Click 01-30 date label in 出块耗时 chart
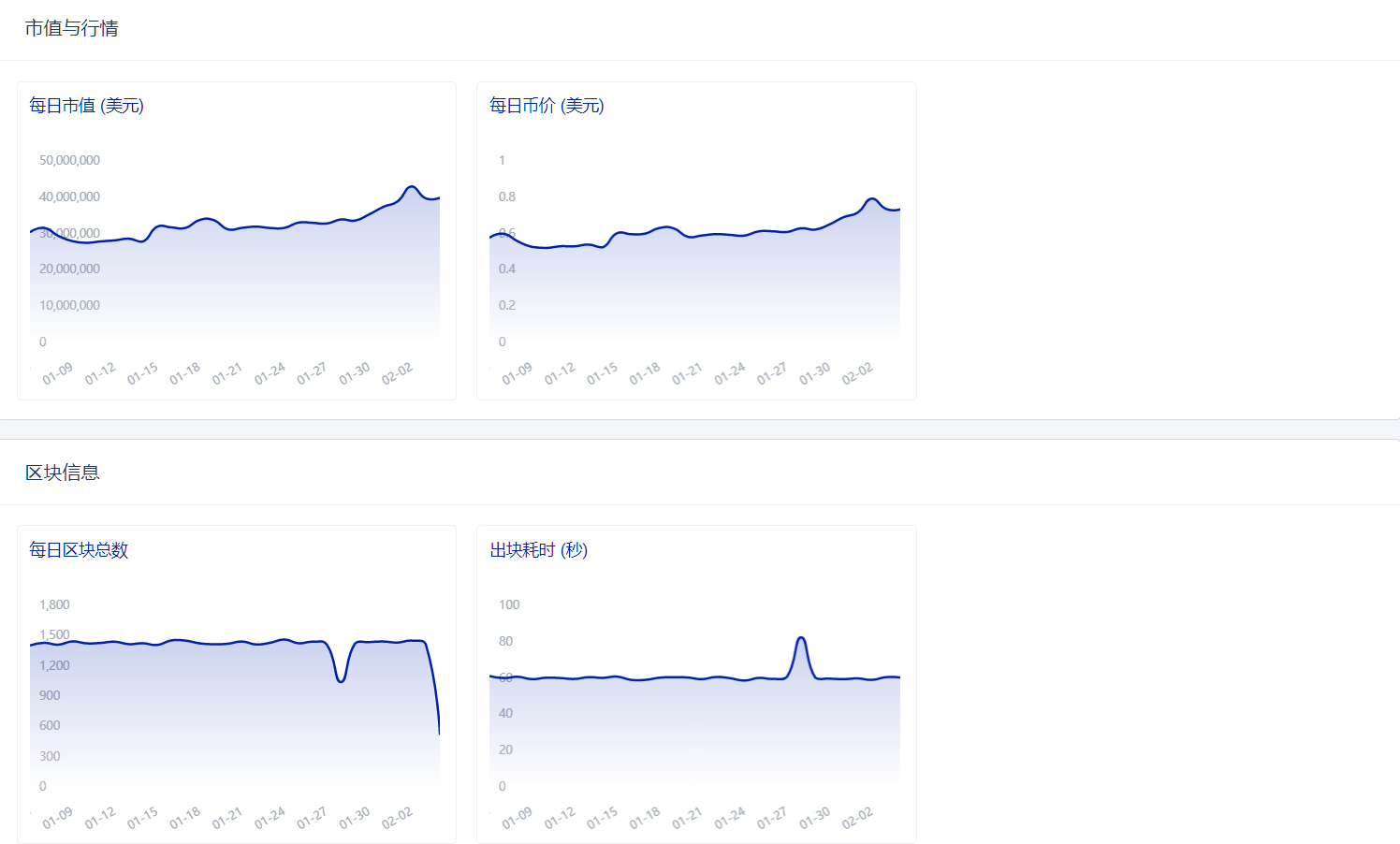This screenshot has height=844, width=1400. pos(814,819)
